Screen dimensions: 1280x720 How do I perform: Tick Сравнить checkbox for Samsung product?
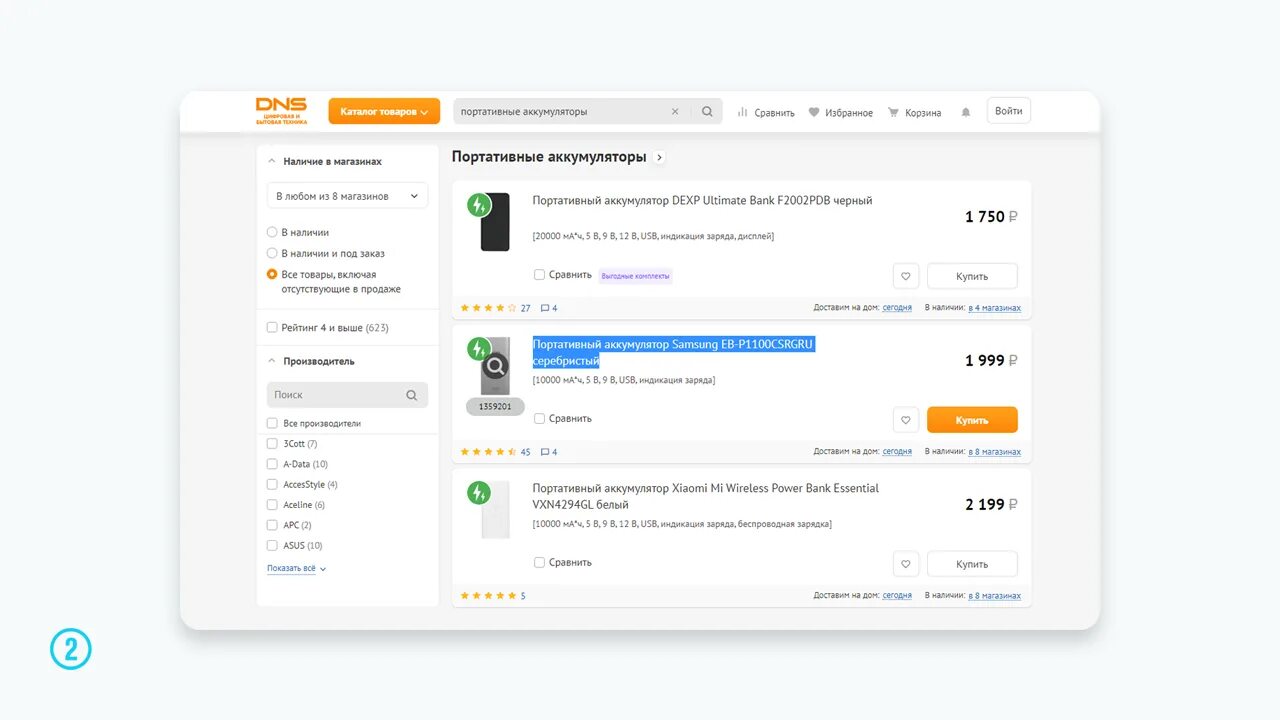539,419
